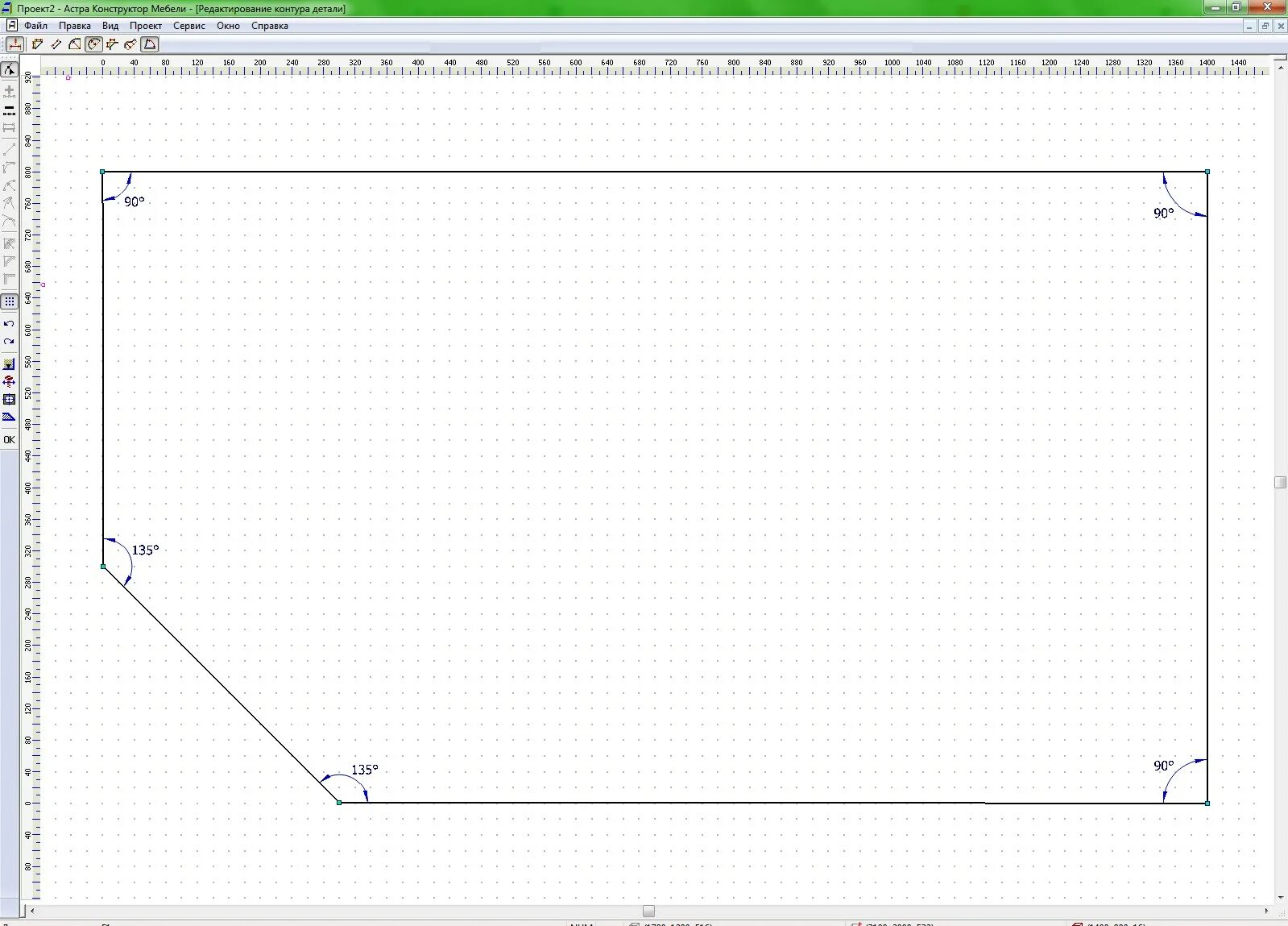Open the Сервис menu
The width and height of the screenshot is (1288, 926).
[x=189, y=26]
